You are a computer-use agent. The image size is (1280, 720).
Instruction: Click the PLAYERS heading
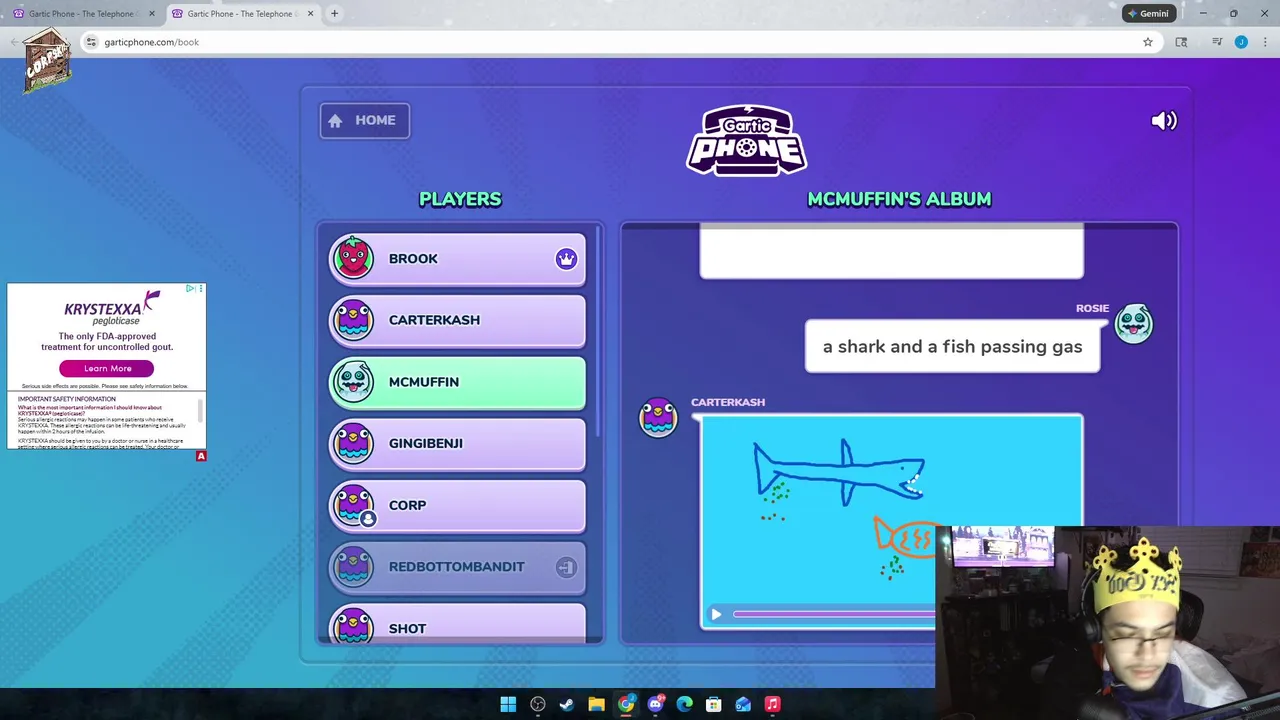pos(460,199)
